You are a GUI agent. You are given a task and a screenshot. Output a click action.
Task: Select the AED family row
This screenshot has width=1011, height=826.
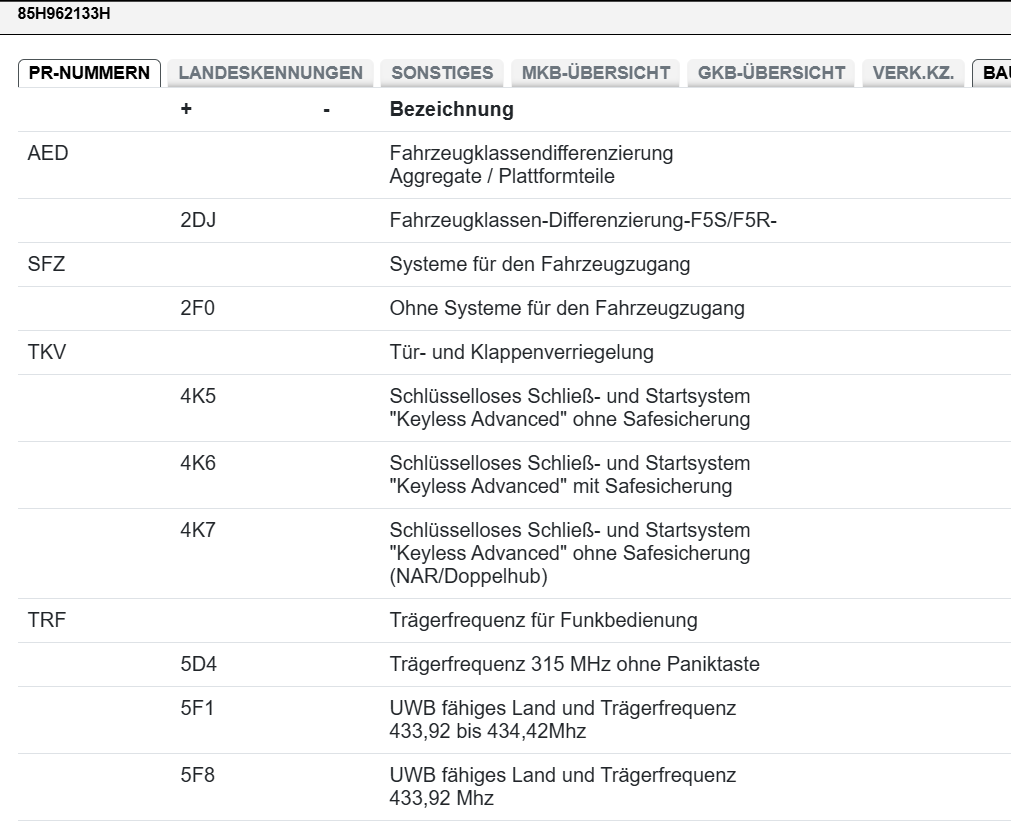point(48,154)
